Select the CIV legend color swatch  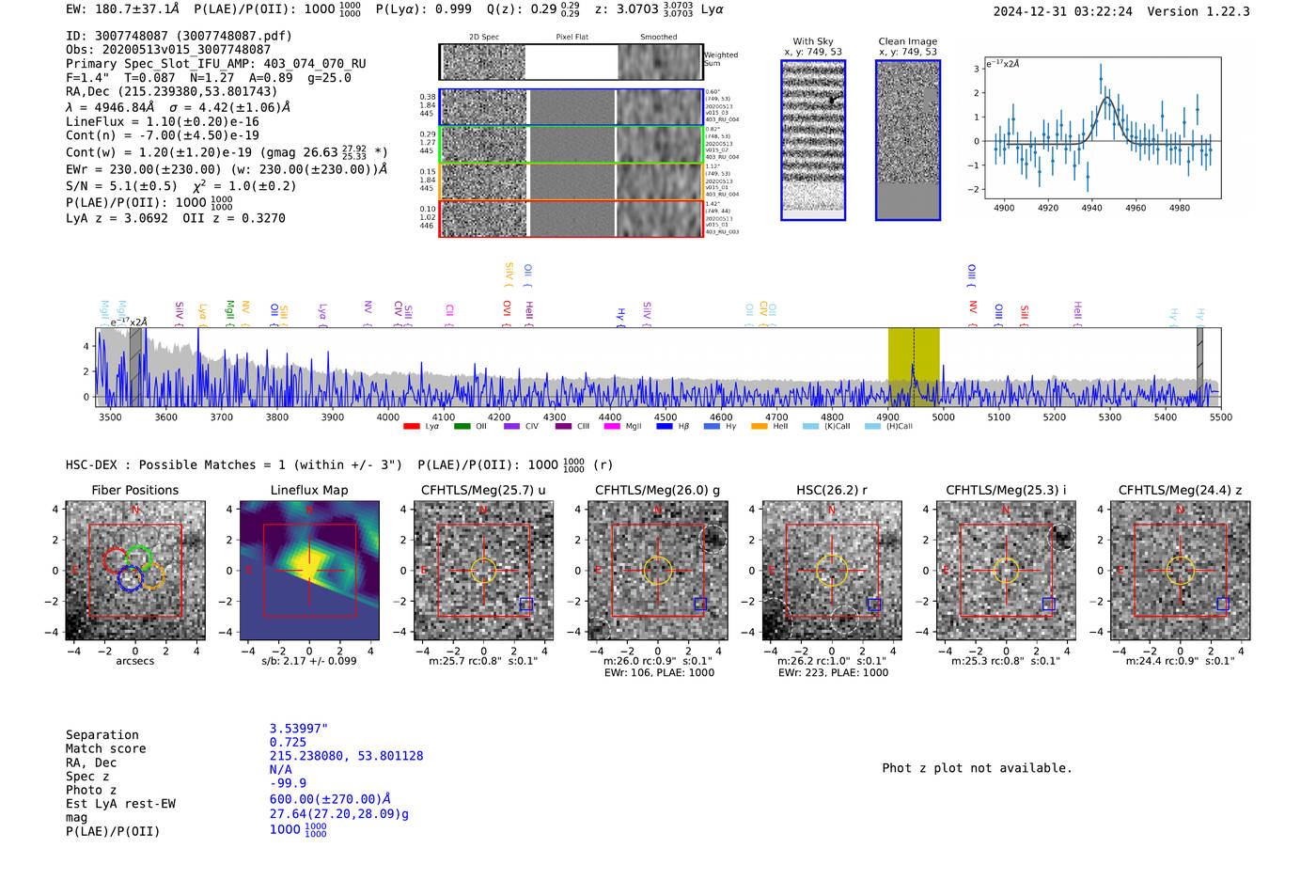coord(511,427)
